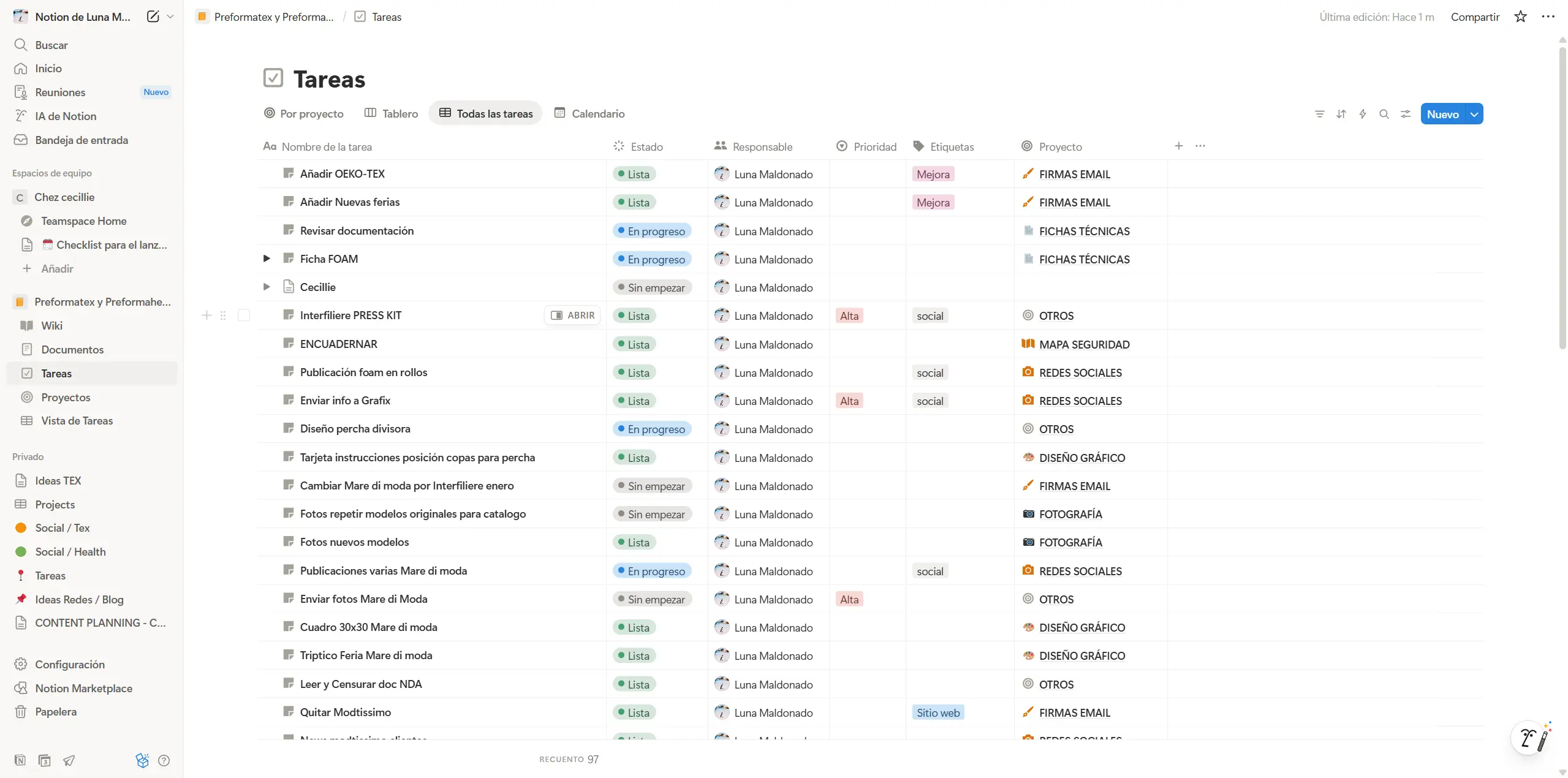Expand the Ficha FOAM sub-items toggle

coord(267,259)
